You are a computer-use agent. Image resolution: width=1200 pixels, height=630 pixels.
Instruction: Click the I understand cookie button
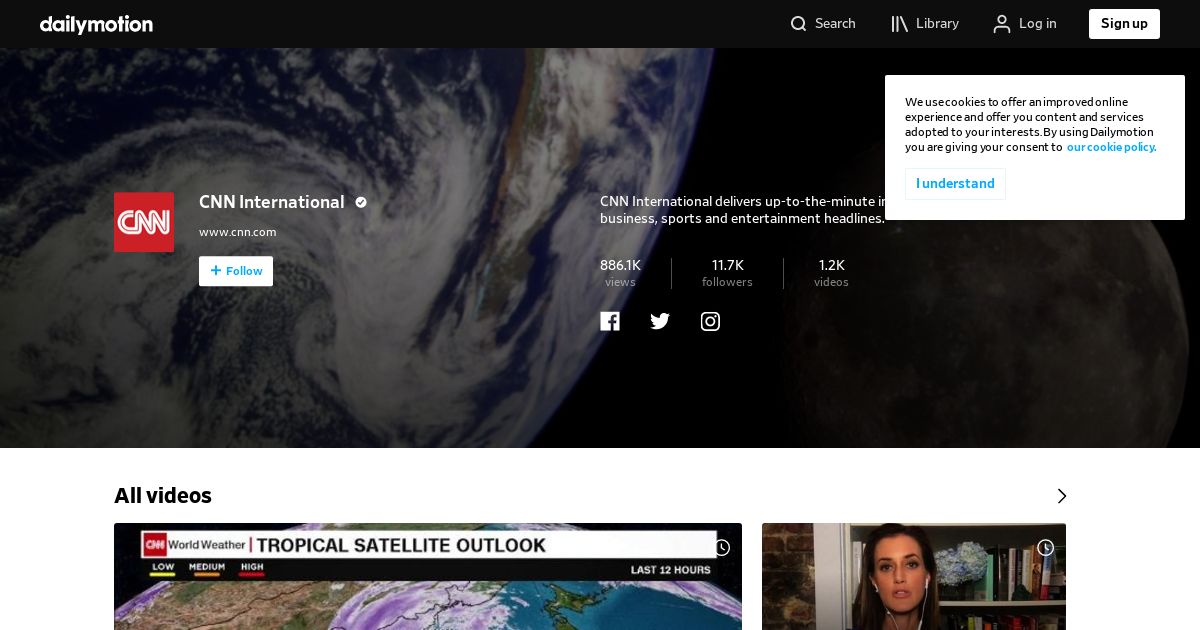click(x=955, y=184)
